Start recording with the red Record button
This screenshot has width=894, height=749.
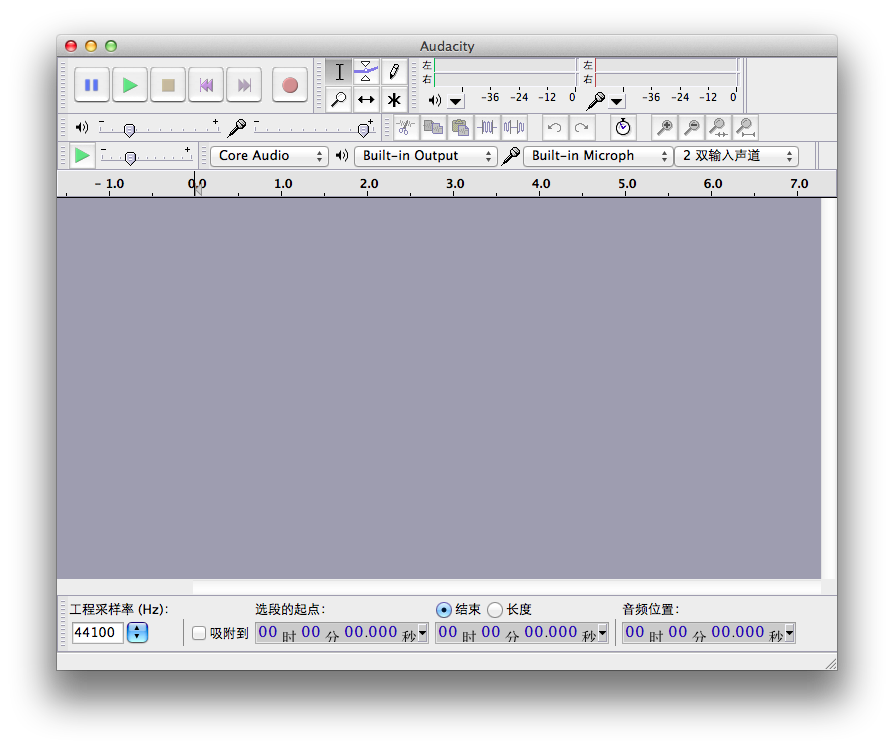pyautogui.click(x=290, y=86)
